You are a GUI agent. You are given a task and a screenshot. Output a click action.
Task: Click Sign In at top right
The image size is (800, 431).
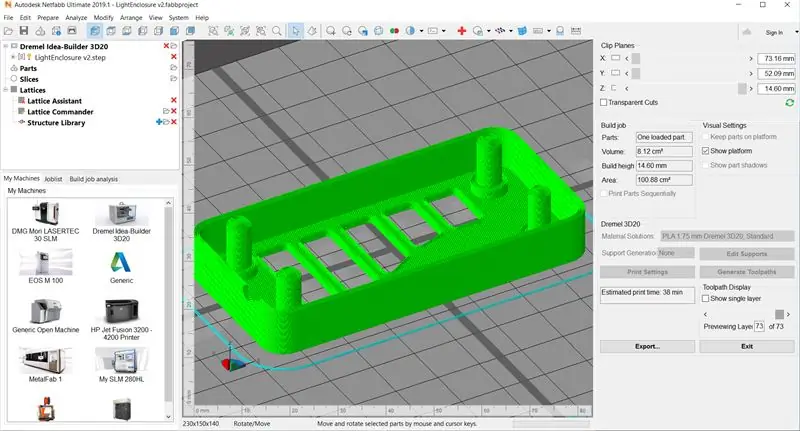pyautogui.click(x=774, y=32)
